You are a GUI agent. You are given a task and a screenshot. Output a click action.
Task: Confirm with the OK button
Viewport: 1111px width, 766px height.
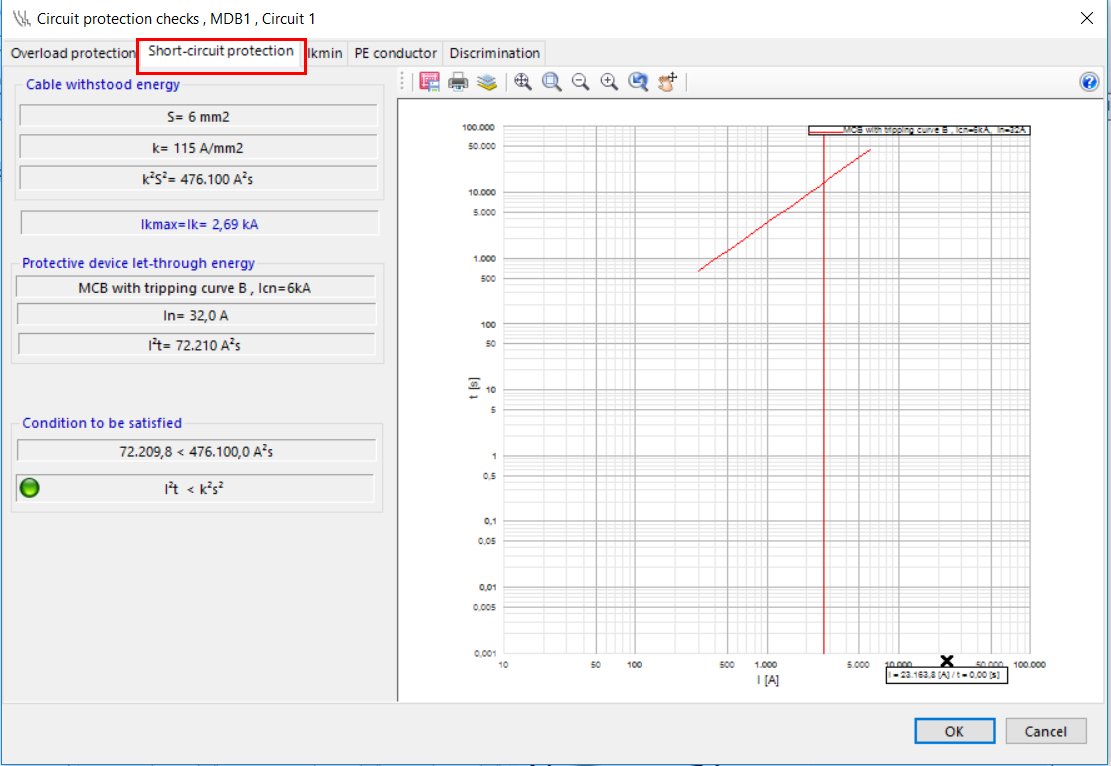(x=954, y=731)
